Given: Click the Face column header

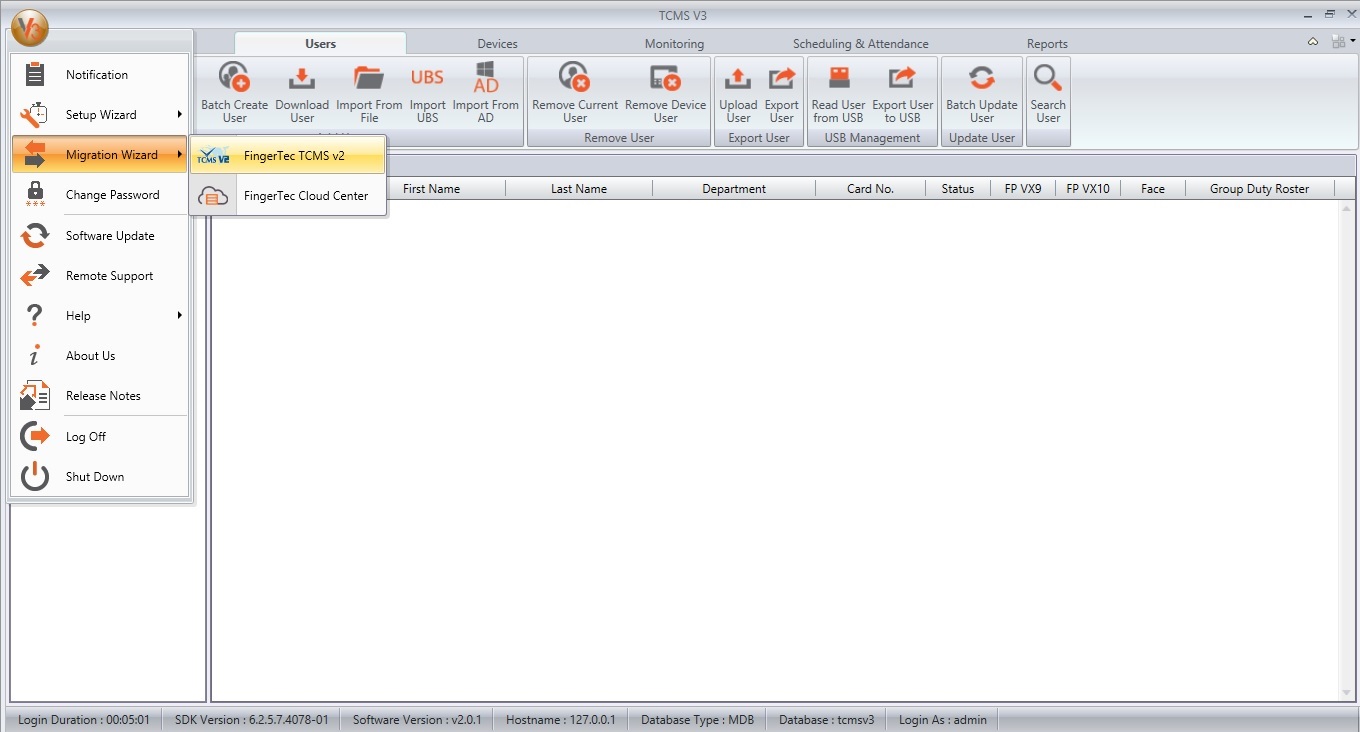Looking at the screenshot, I should (x=1153, y=189).
